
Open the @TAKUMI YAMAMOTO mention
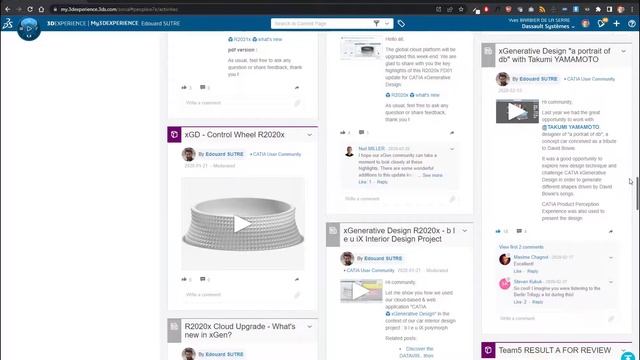pos(571,127)
